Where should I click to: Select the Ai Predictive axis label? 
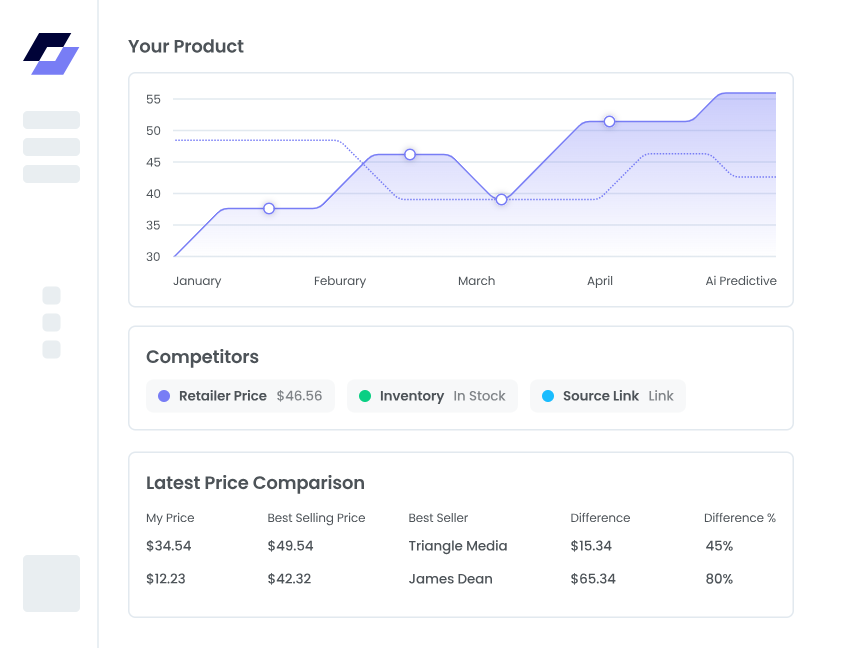(x=741, y=281)
